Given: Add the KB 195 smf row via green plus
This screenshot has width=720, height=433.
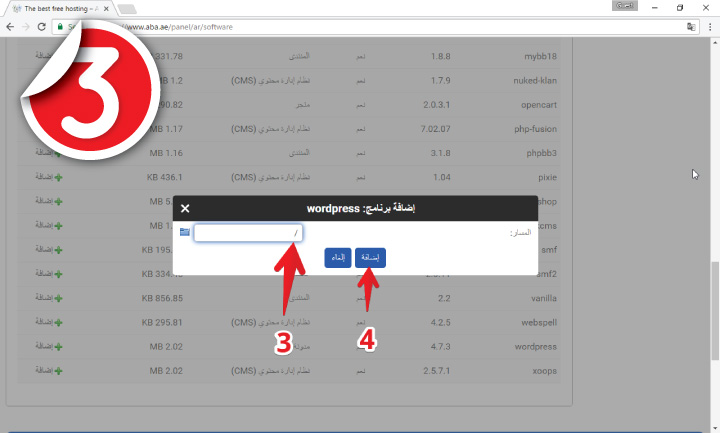Looking at the screenshot, I should click(x=49, y=249).
